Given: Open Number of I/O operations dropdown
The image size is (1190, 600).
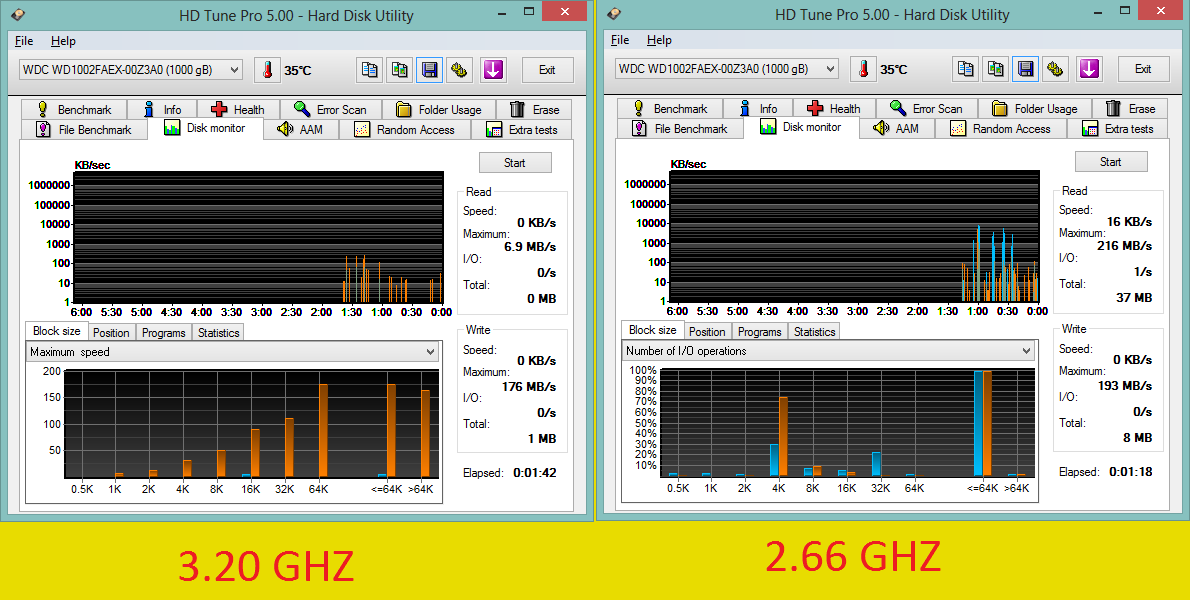Looking at the screenshot, I should (828, 351).
